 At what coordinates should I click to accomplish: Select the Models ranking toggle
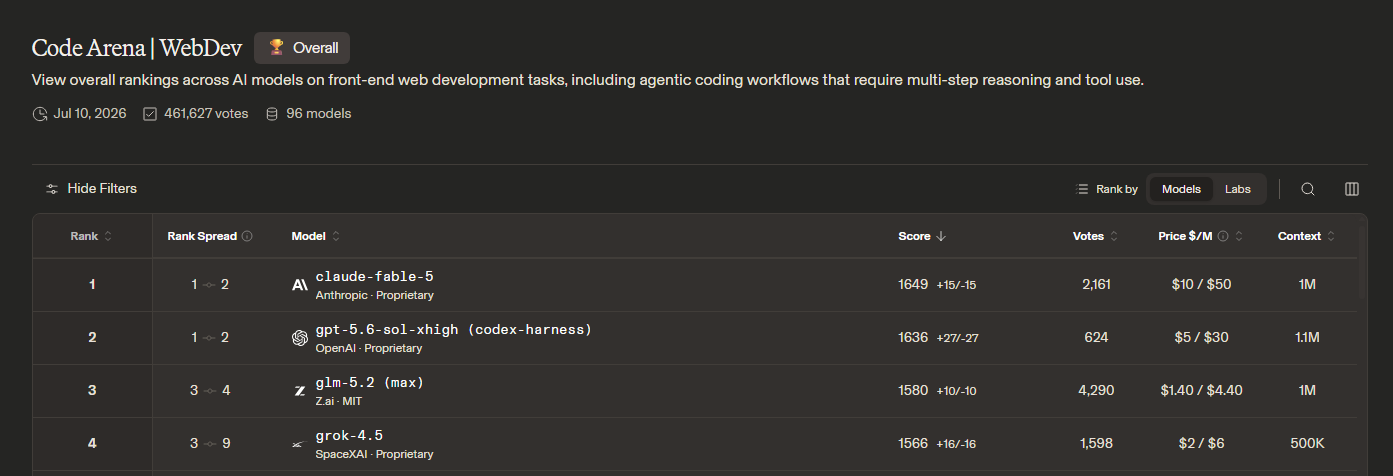coord(1181,189)
